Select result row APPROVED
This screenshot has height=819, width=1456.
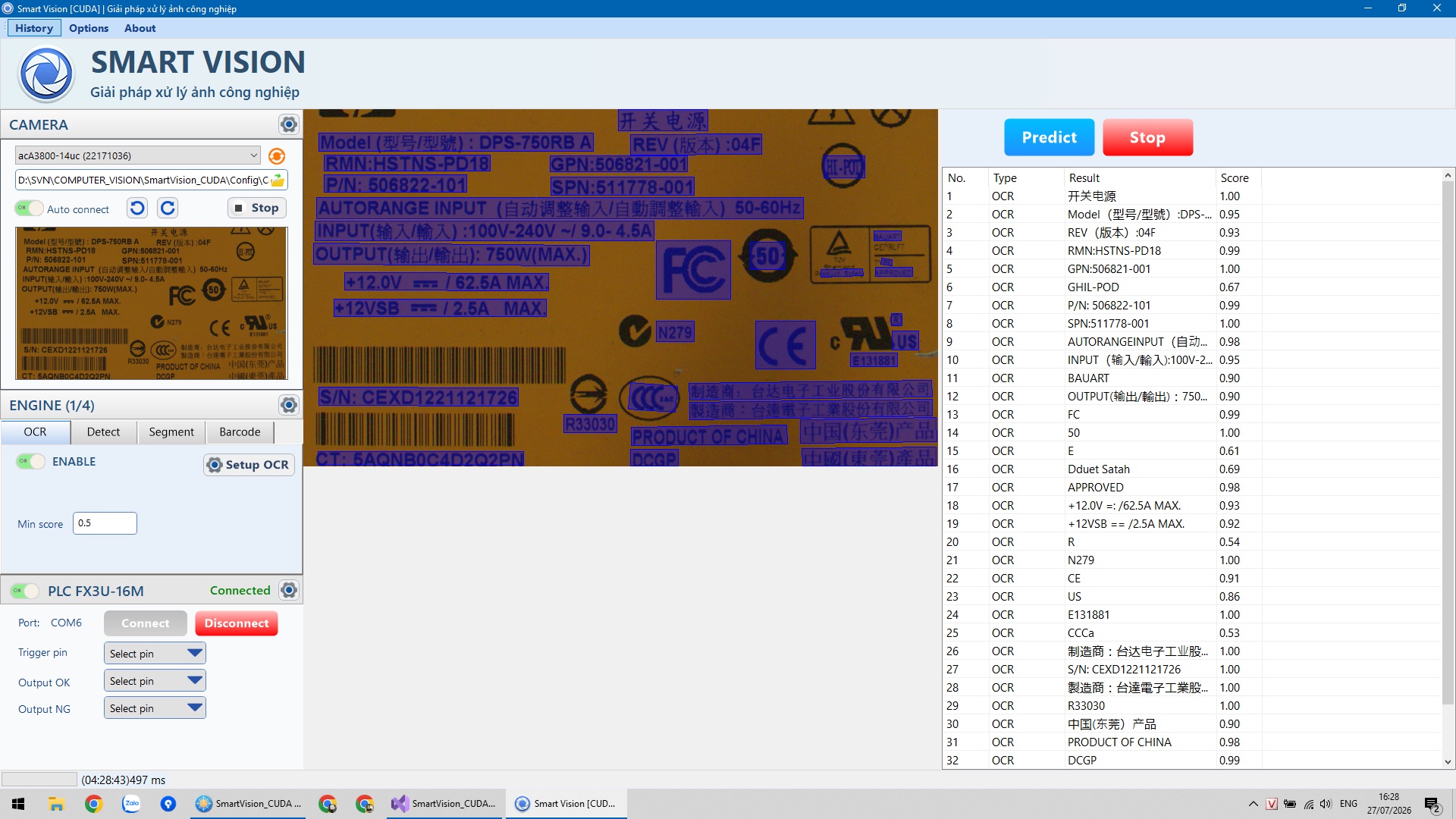1191,487
